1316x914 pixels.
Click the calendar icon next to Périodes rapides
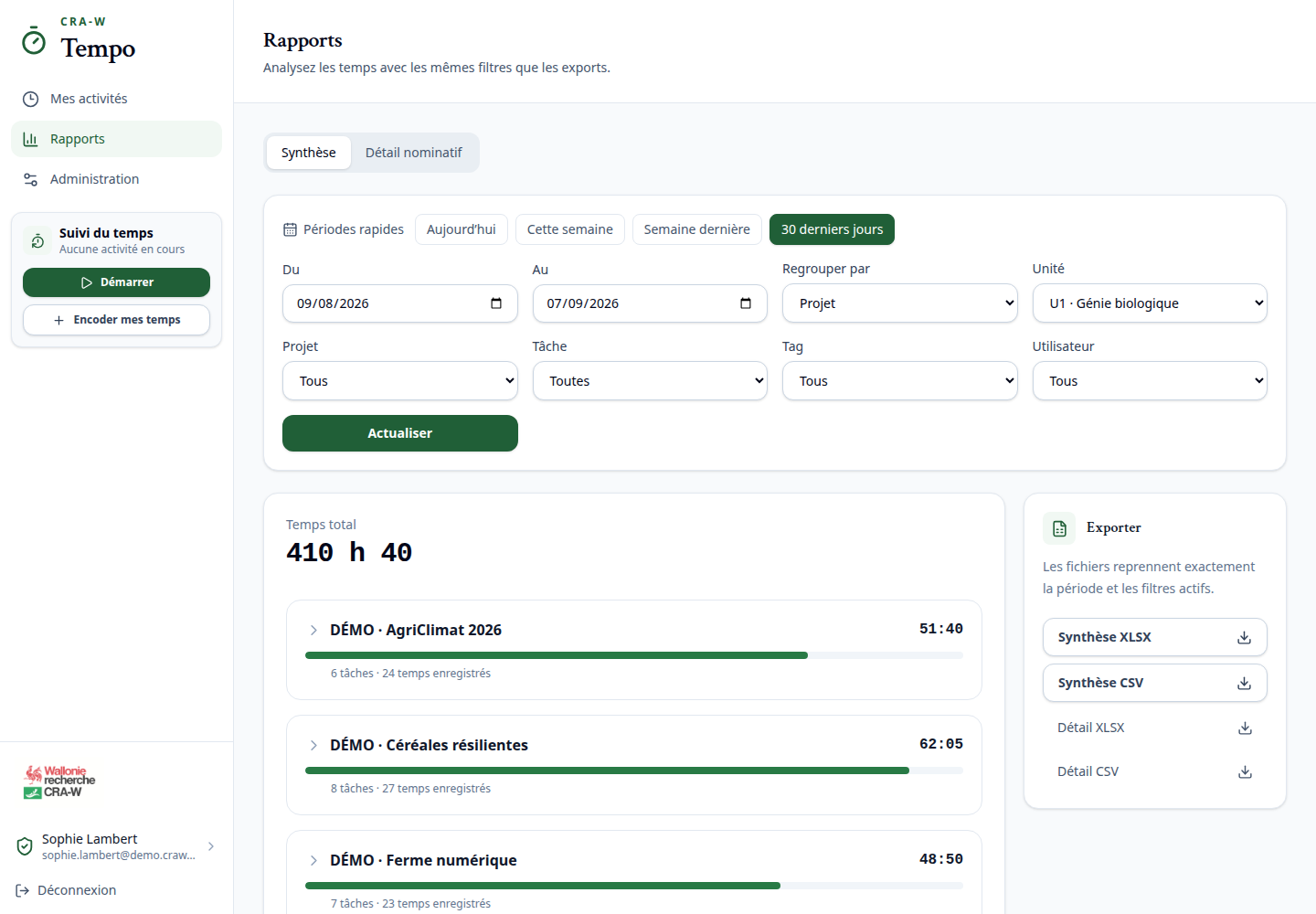290,229
